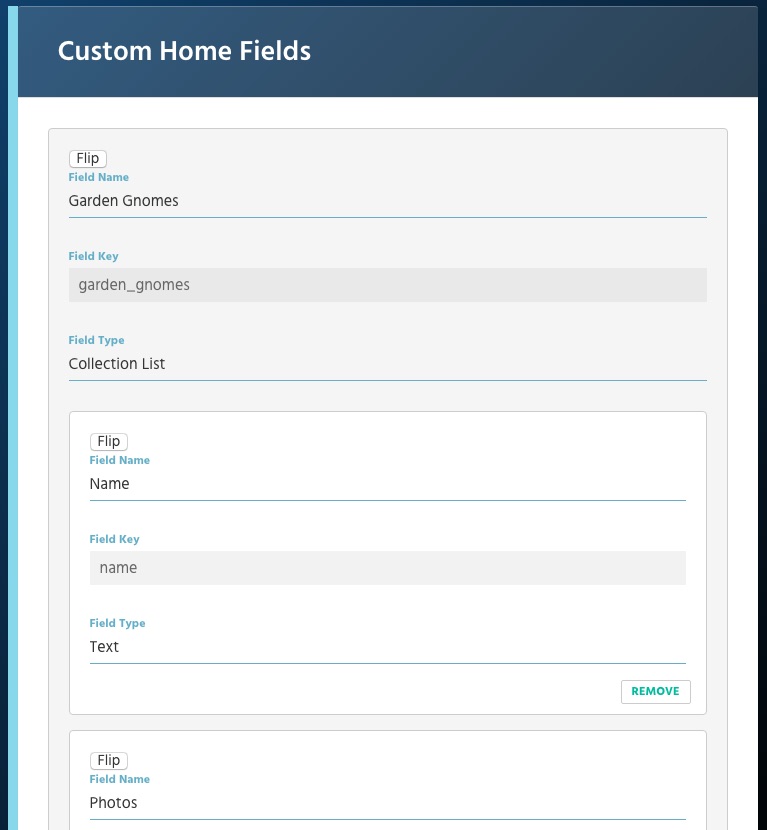The image size is (767, 830).
Task: Click the lowercase name field key box
Action: point(387,568)
